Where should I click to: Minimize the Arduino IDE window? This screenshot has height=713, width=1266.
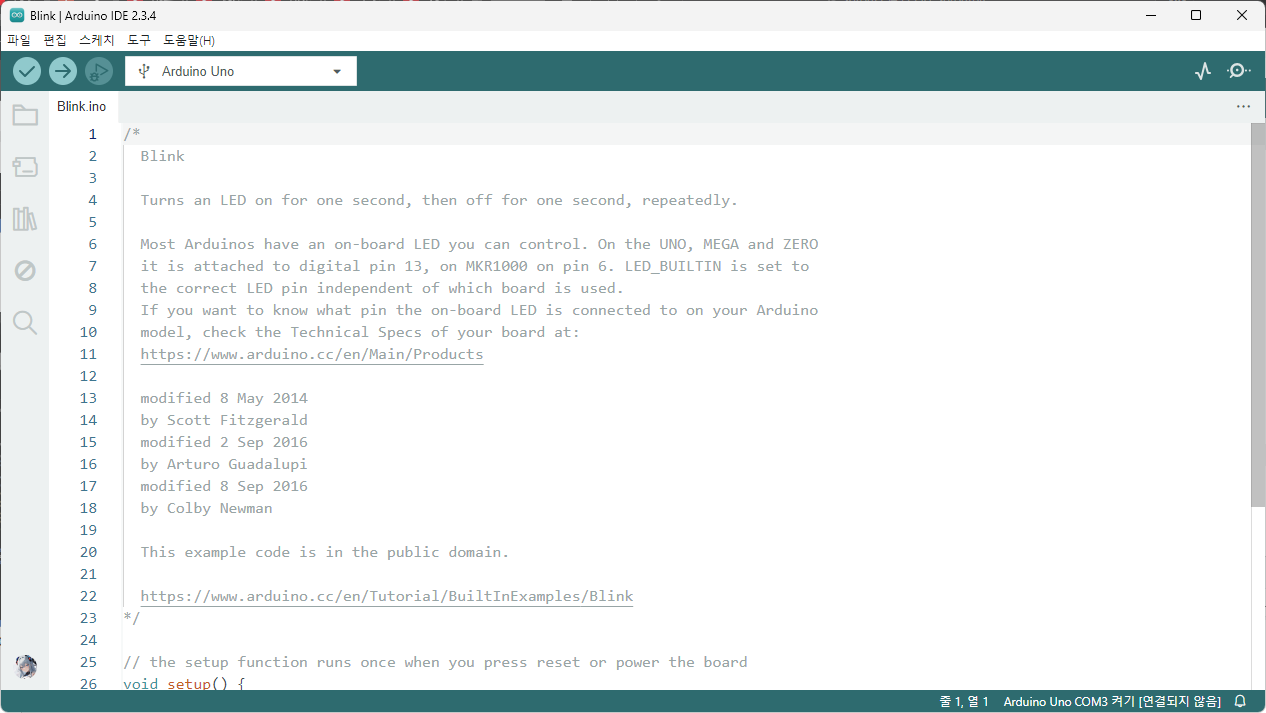[x=1150, y=15]
